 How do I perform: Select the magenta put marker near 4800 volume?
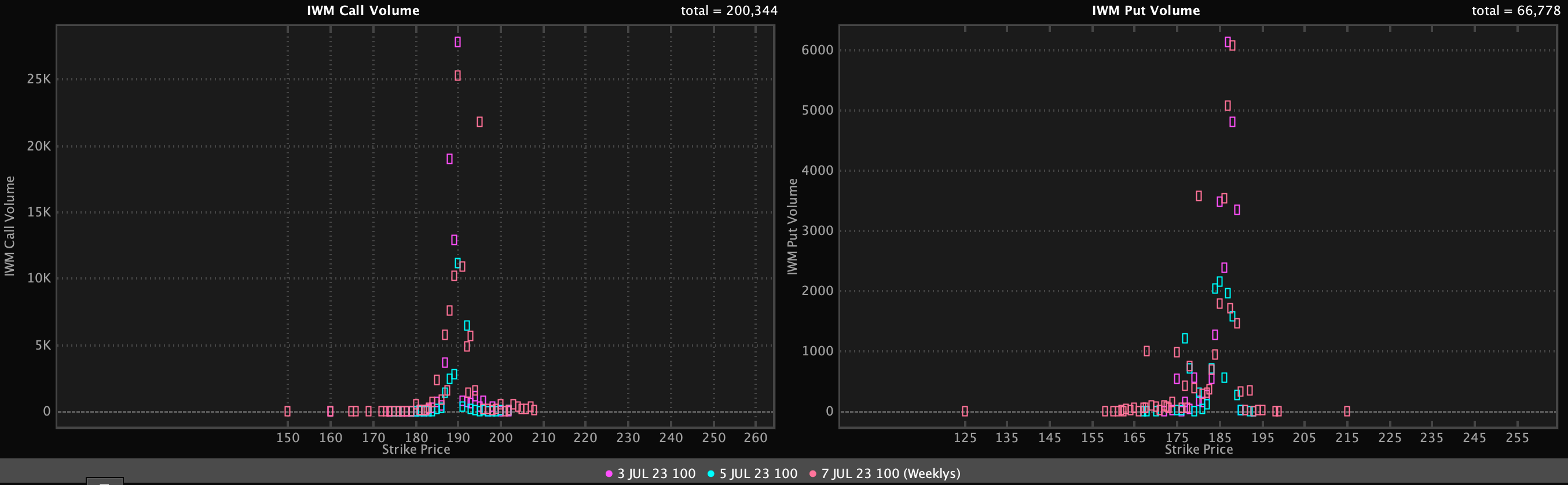[1233, 122]
